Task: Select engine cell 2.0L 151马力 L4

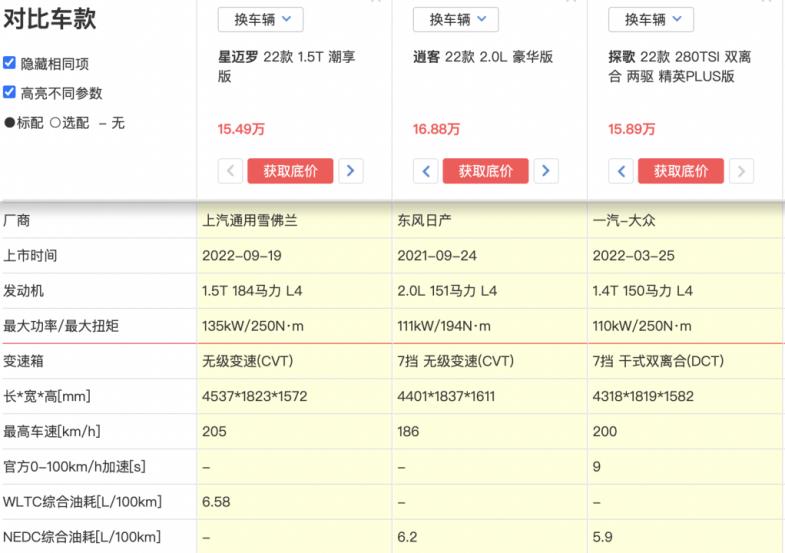Action: pos(447,291)
